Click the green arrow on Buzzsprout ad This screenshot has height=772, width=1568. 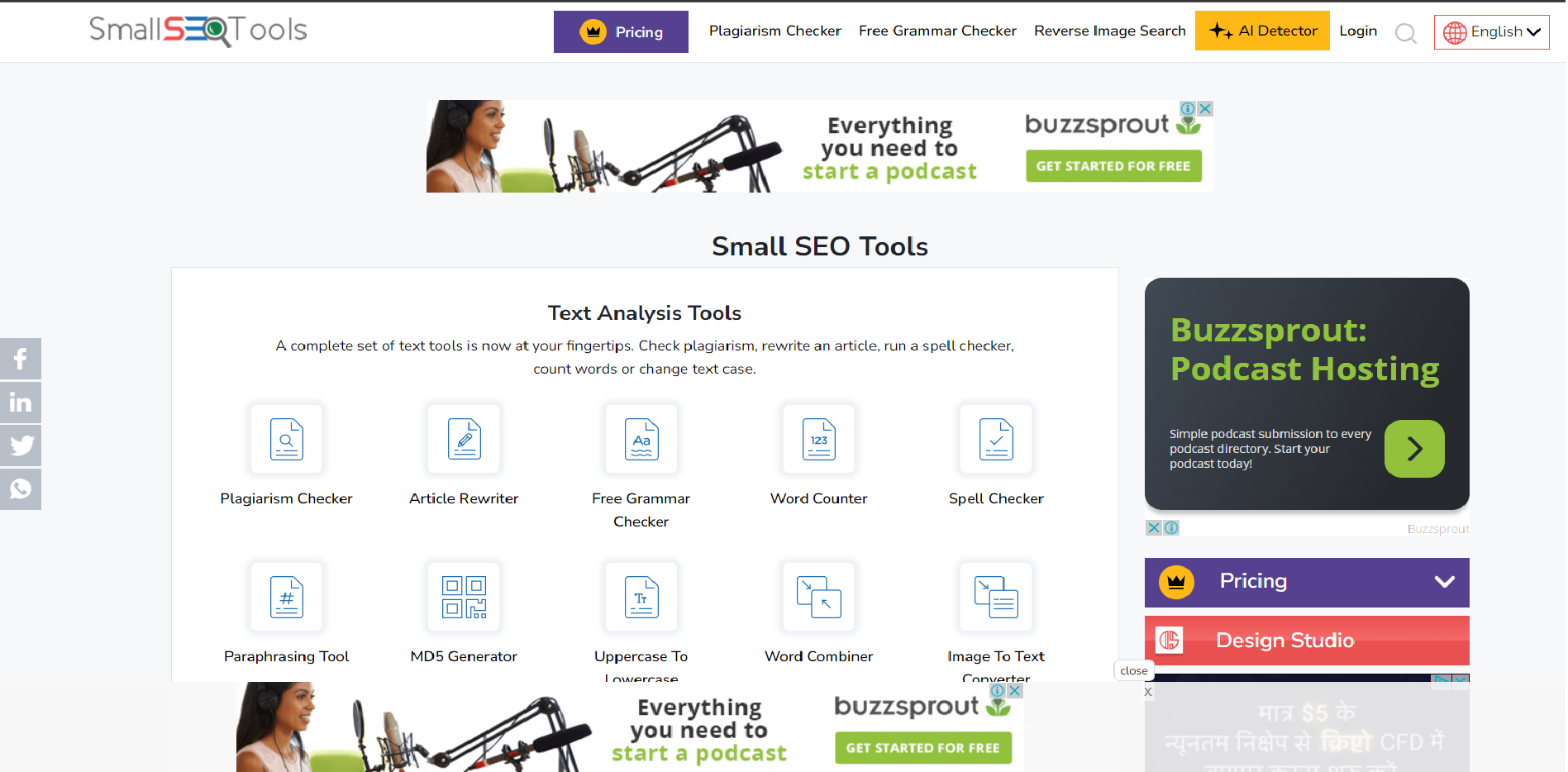pos(1414,449)
